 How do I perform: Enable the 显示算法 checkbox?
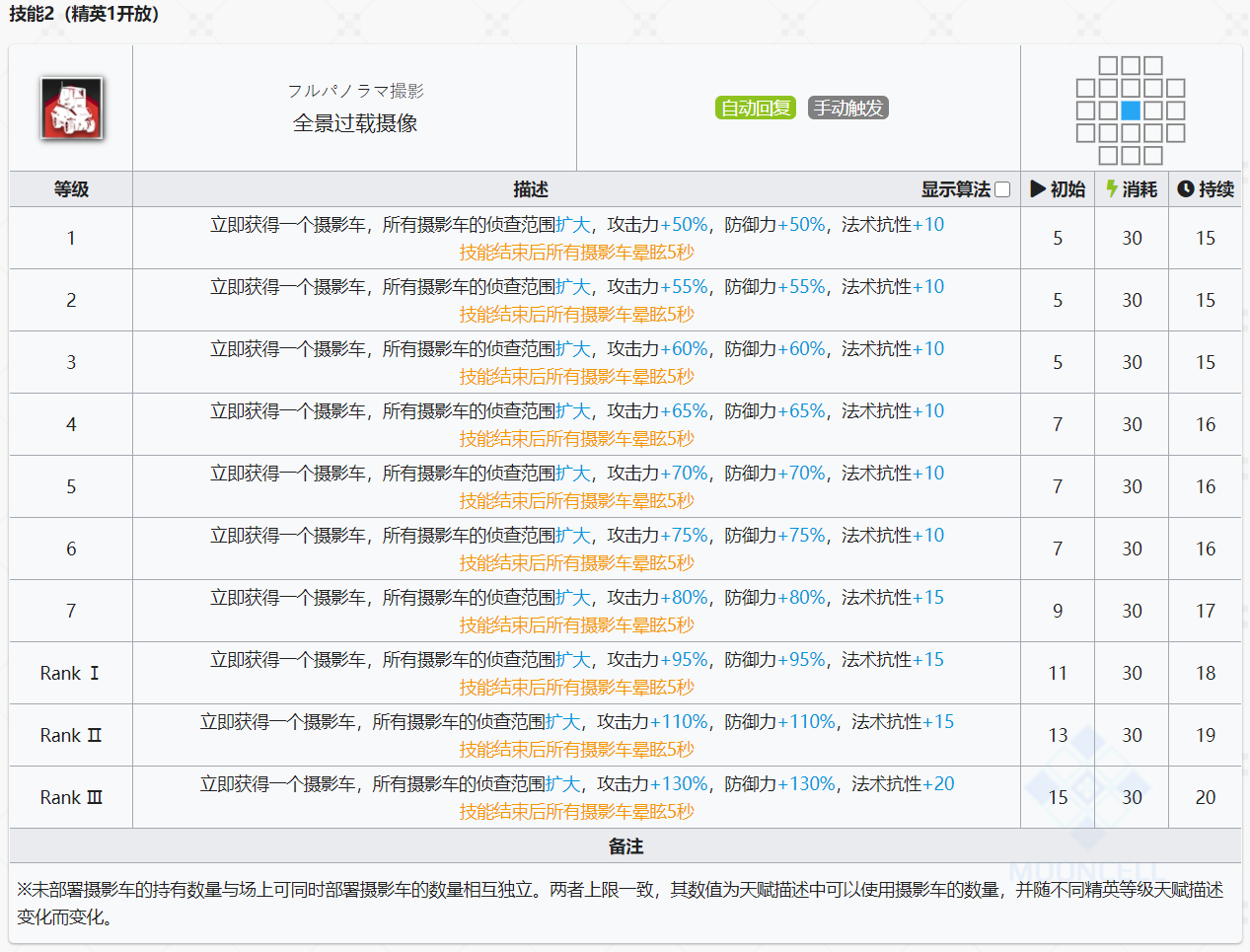pos(1002,189)
